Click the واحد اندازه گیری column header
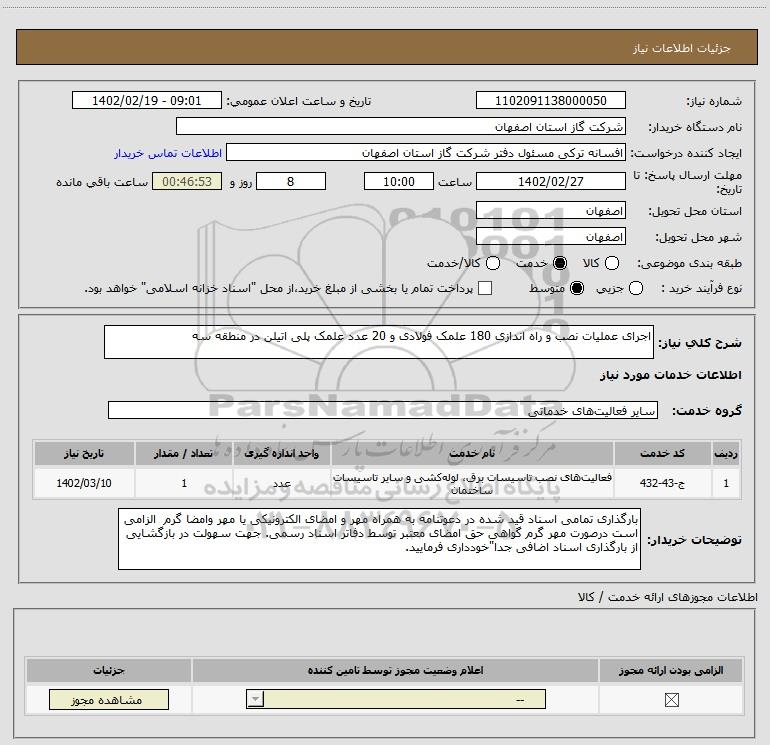The width and height of the screenshot is (770, 745). click(282, 453)
